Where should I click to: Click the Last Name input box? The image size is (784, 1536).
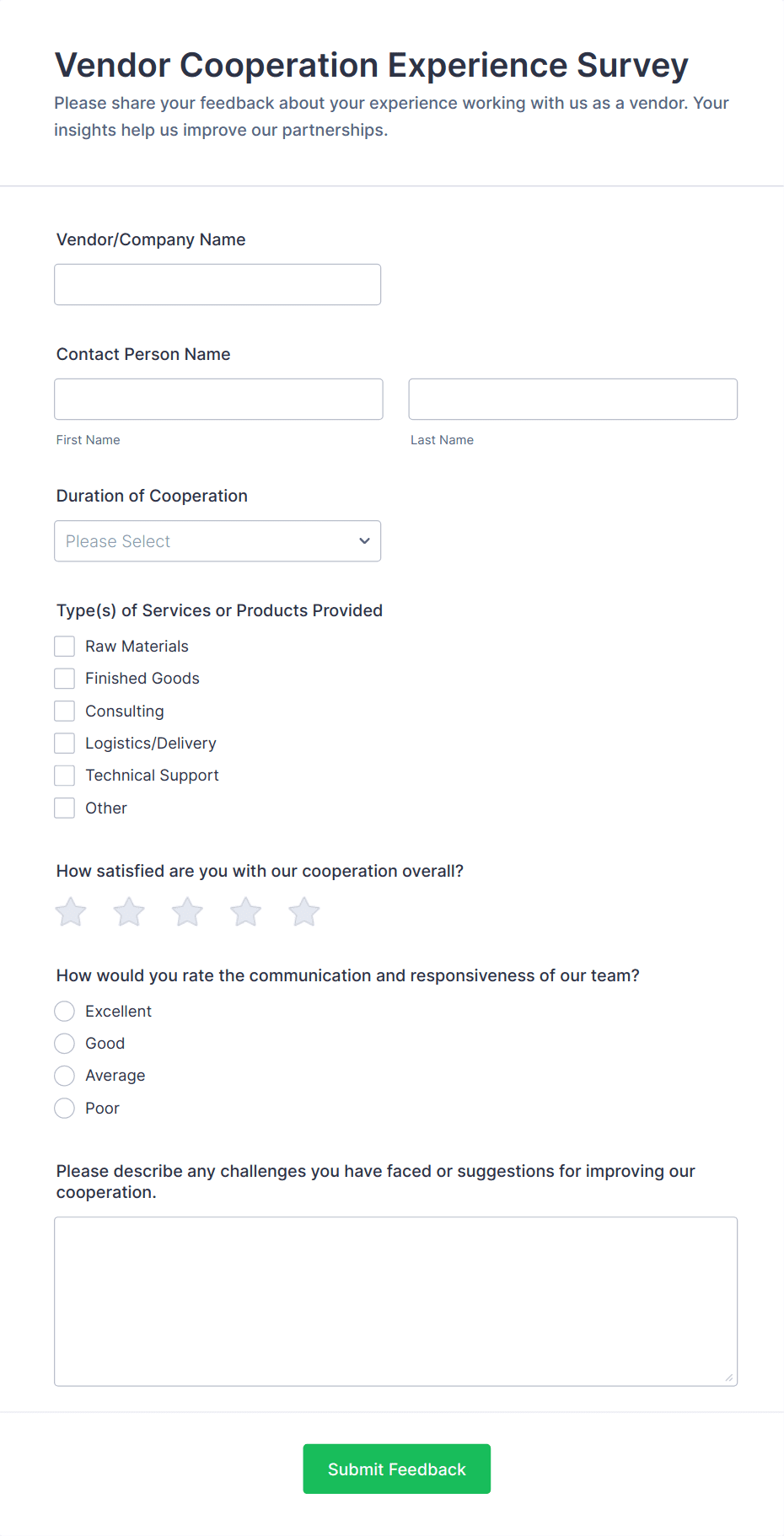pyautogui.click(x=572, y=400)
